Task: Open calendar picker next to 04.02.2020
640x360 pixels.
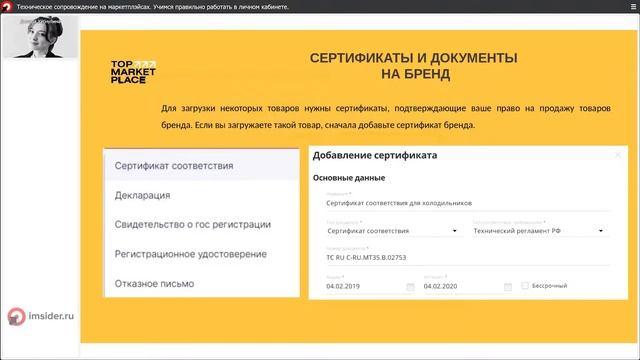Action: 508,287
